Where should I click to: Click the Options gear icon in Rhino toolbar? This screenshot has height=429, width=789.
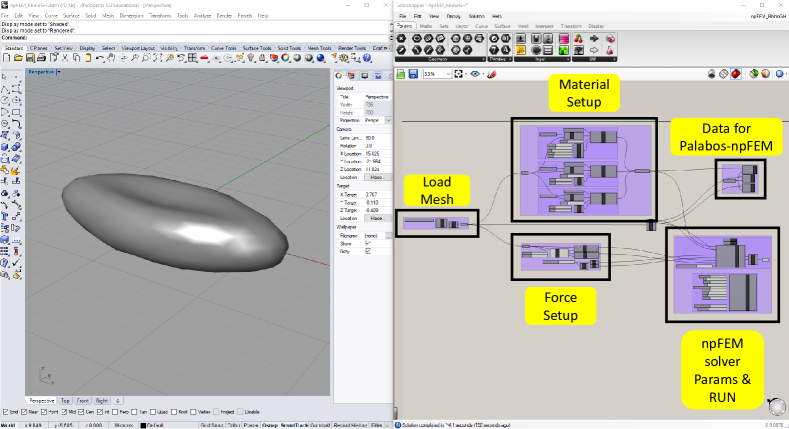[344, 58]
